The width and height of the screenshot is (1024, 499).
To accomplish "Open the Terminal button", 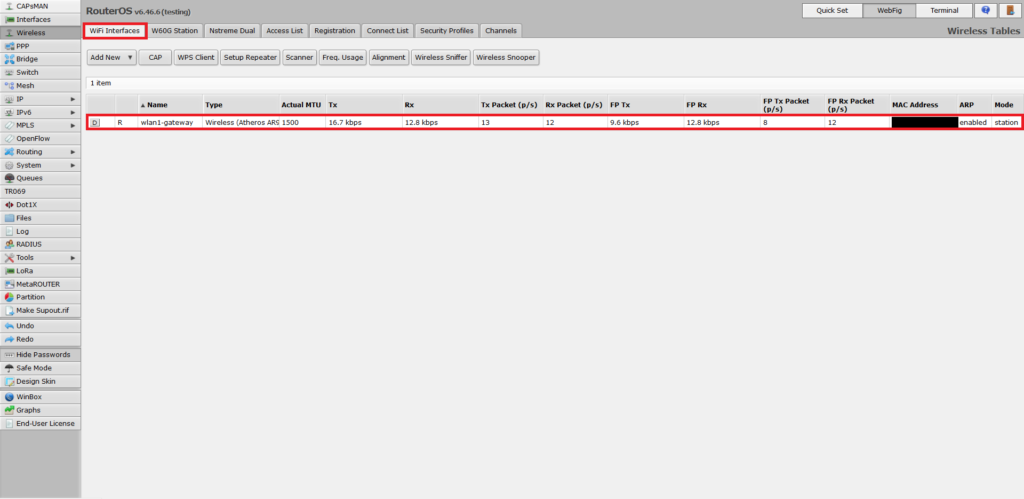I will click(x=944, y=10).
